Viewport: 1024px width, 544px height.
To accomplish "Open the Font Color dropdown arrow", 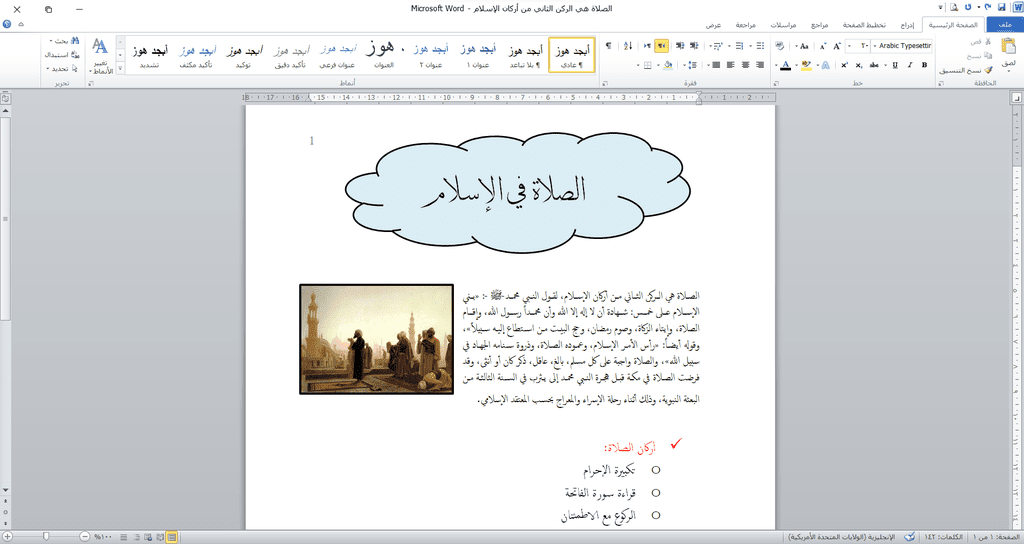I will (776, 65).
